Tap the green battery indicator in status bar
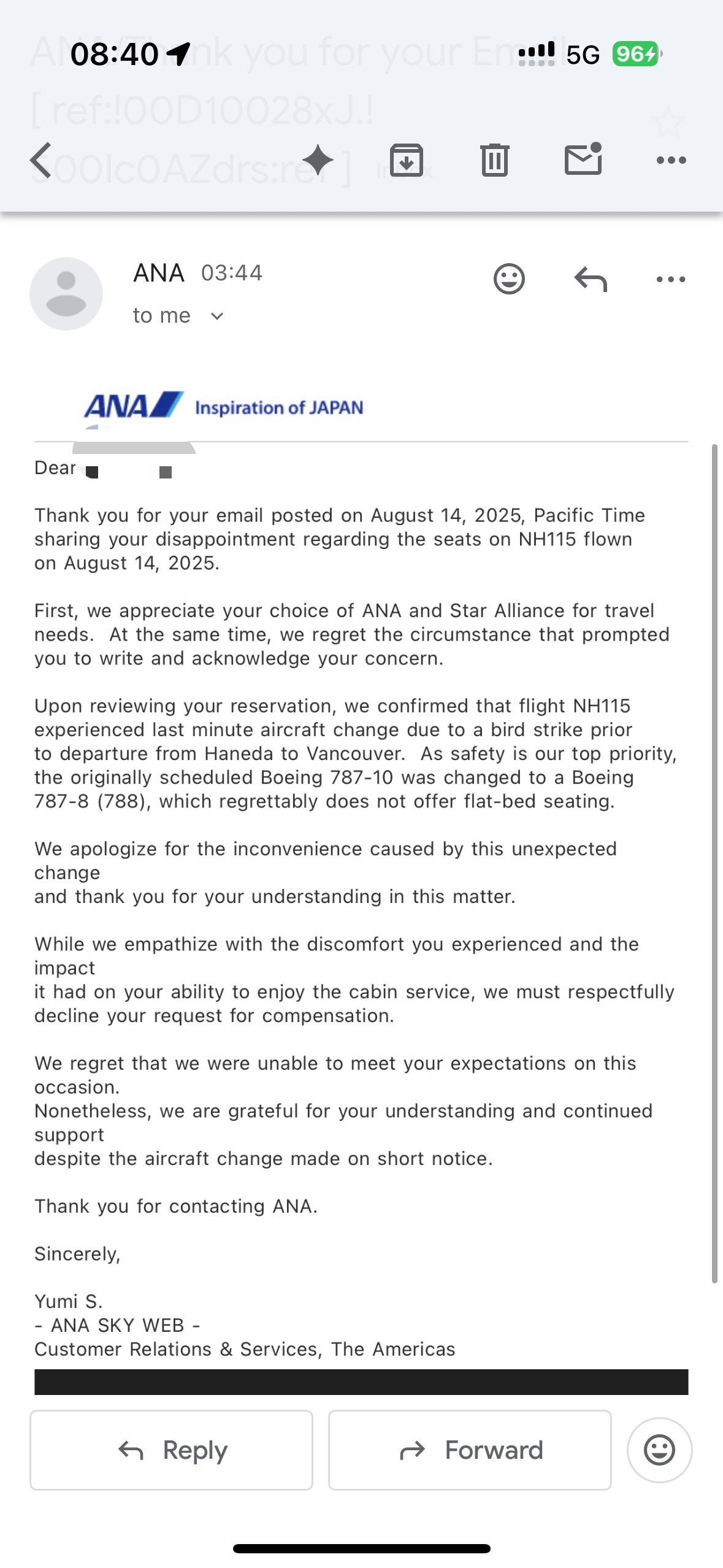The width and height of the screenshot is (723, 1568). 635,55
